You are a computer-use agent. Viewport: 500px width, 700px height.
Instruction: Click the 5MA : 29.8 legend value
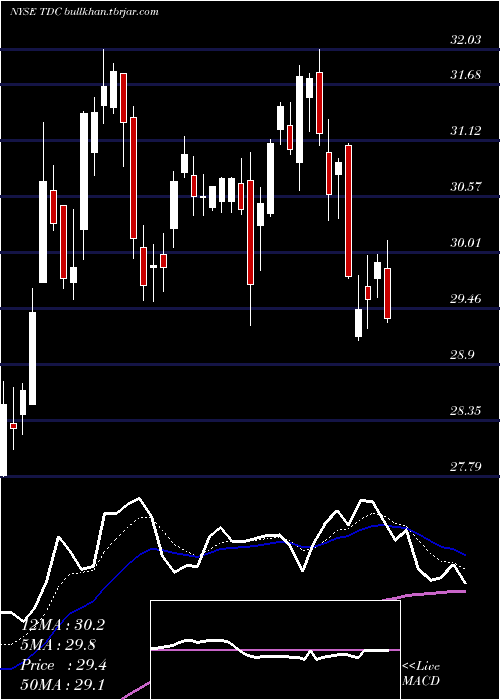60,645
